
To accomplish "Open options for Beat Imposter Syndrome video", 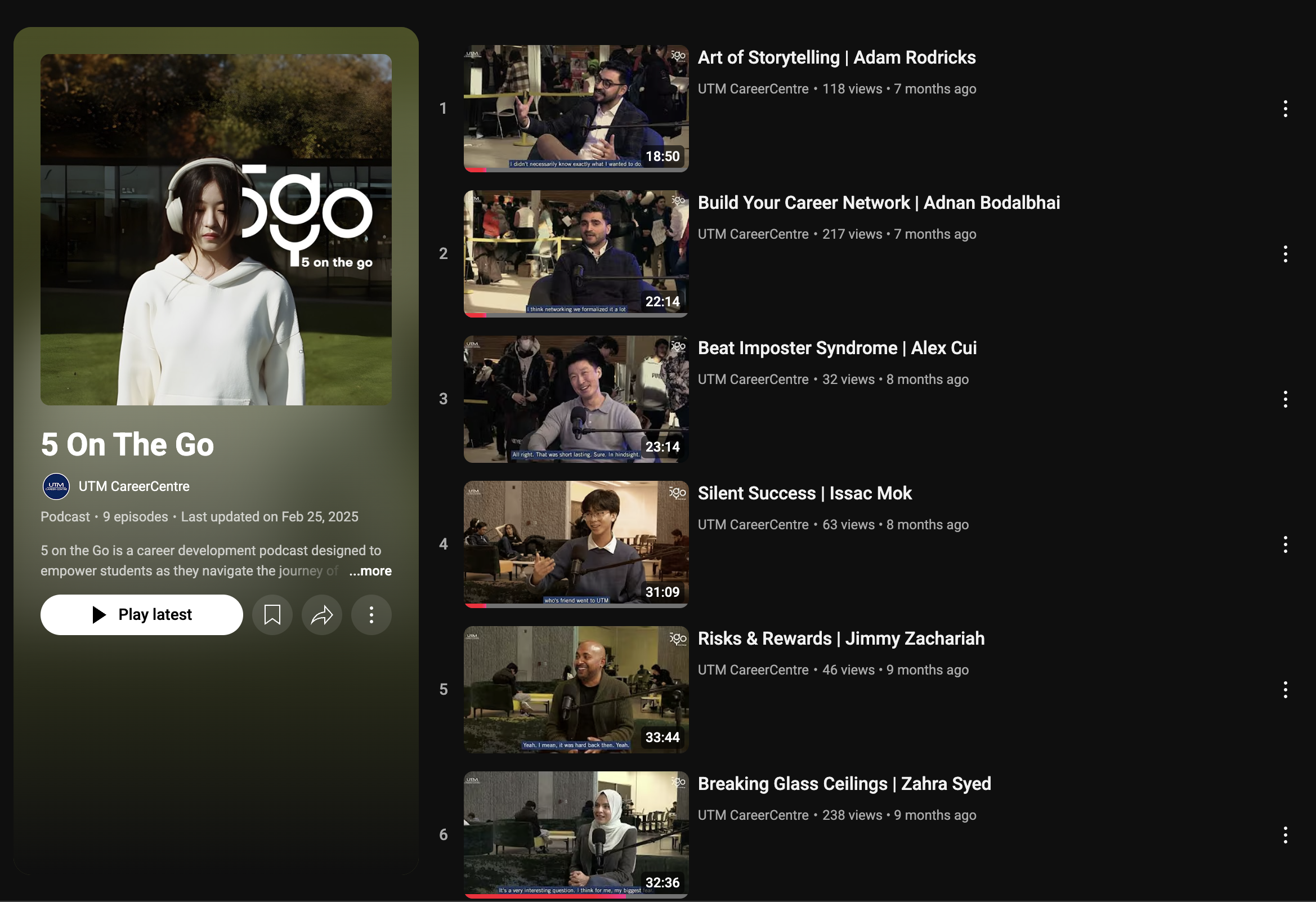I will tap(1285, 399).
